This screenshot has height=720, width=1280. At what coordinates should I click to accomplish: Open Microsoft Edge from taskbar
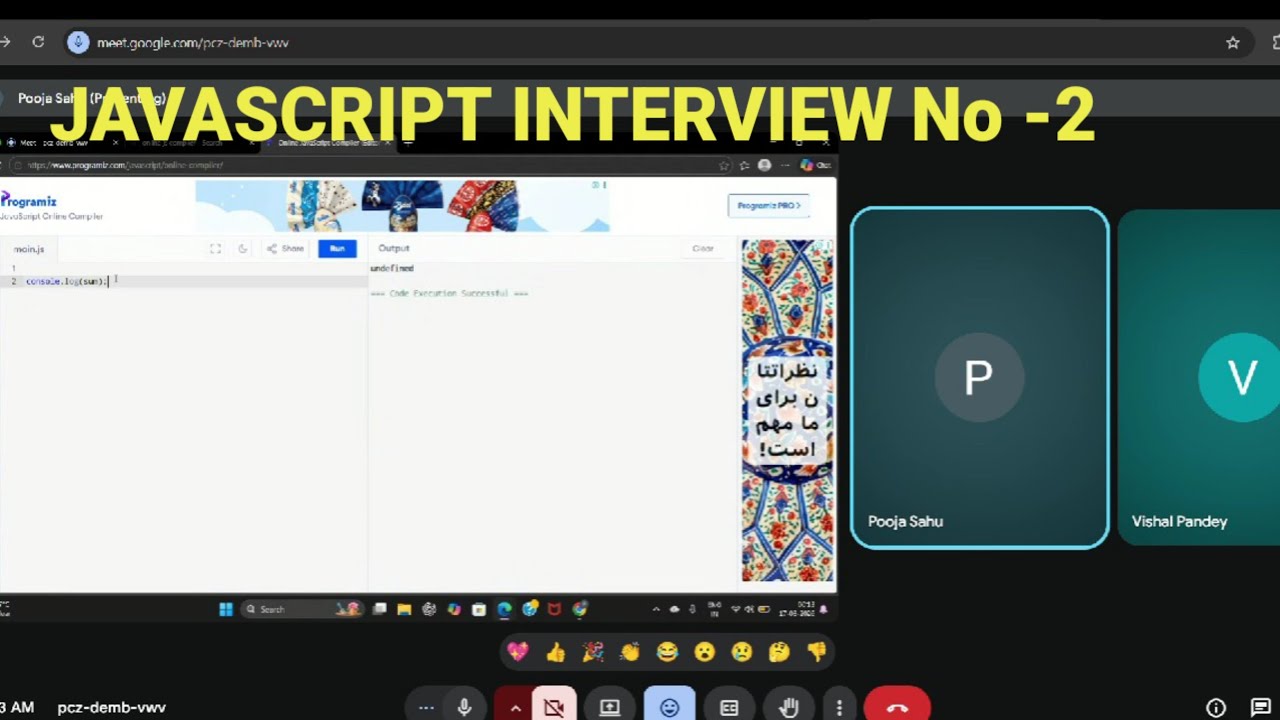pyautogui.click(x=504, y=609)
